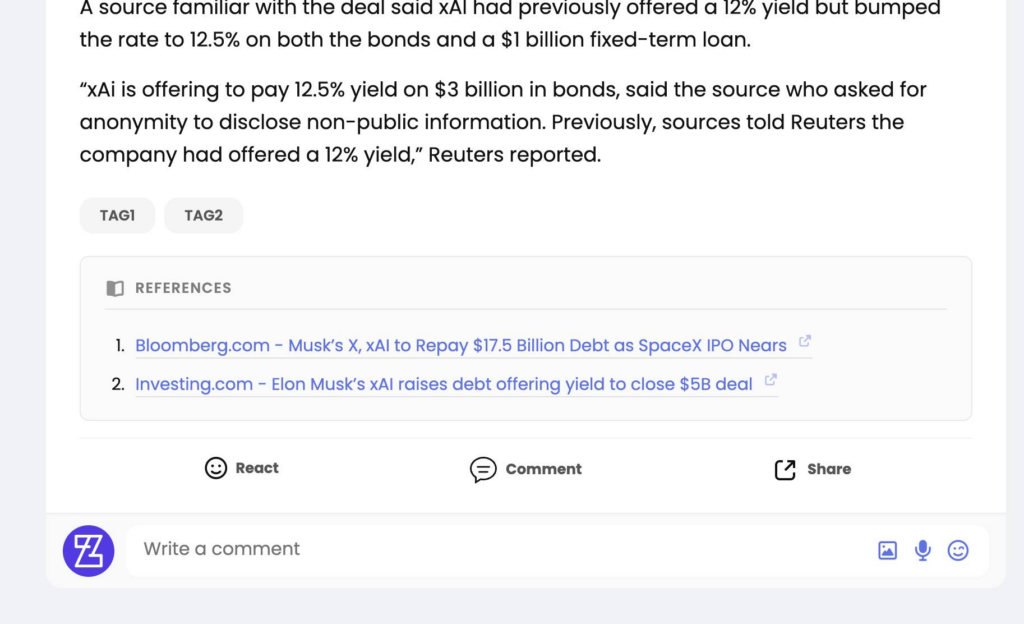Screen dimensions: 1024x624
Task: Select the TAG2 tag
Action: pyautogui.click(x=204, y=215)
